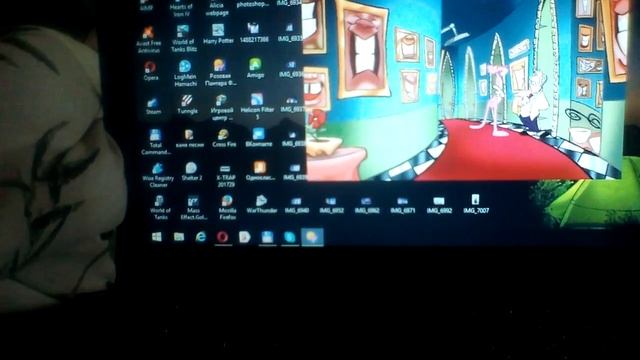Select the IMG_6992 image file
Viewport: 640px width, 360px height.
coord(439,205)
